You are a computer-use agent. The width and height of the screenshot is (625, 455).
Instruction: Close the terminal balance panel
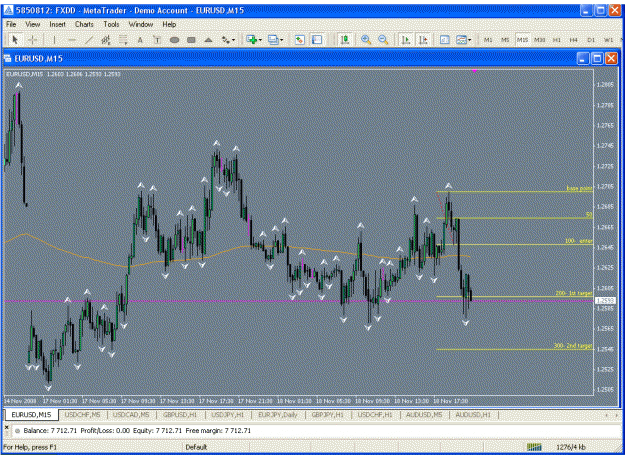click(x=6, y=427)
